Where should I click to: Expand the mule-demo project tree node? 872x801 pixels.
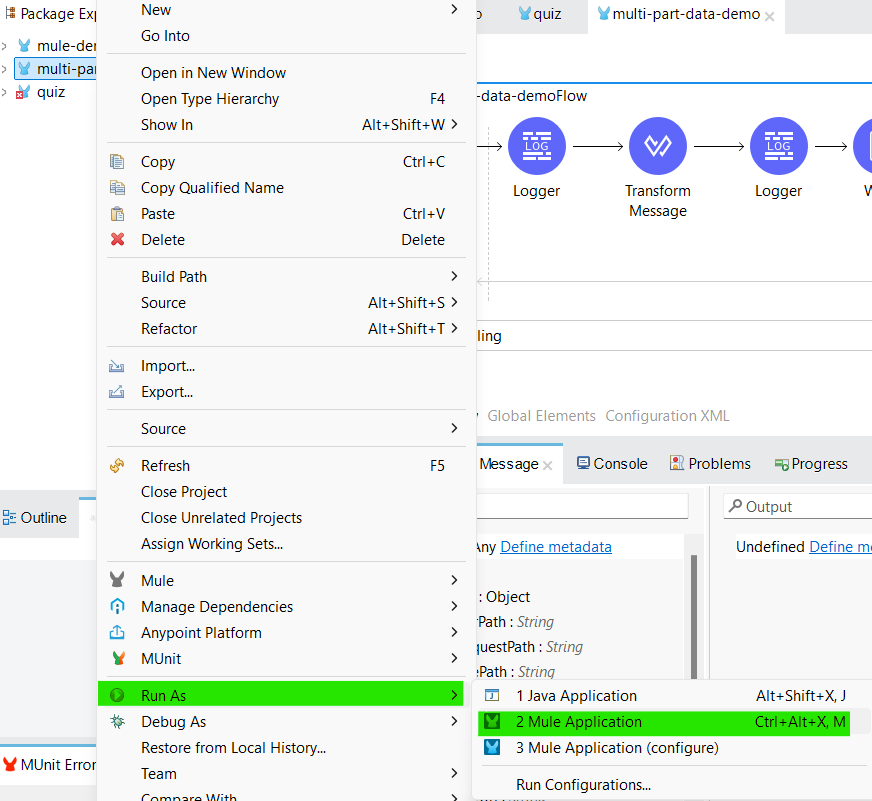(4, 46)
